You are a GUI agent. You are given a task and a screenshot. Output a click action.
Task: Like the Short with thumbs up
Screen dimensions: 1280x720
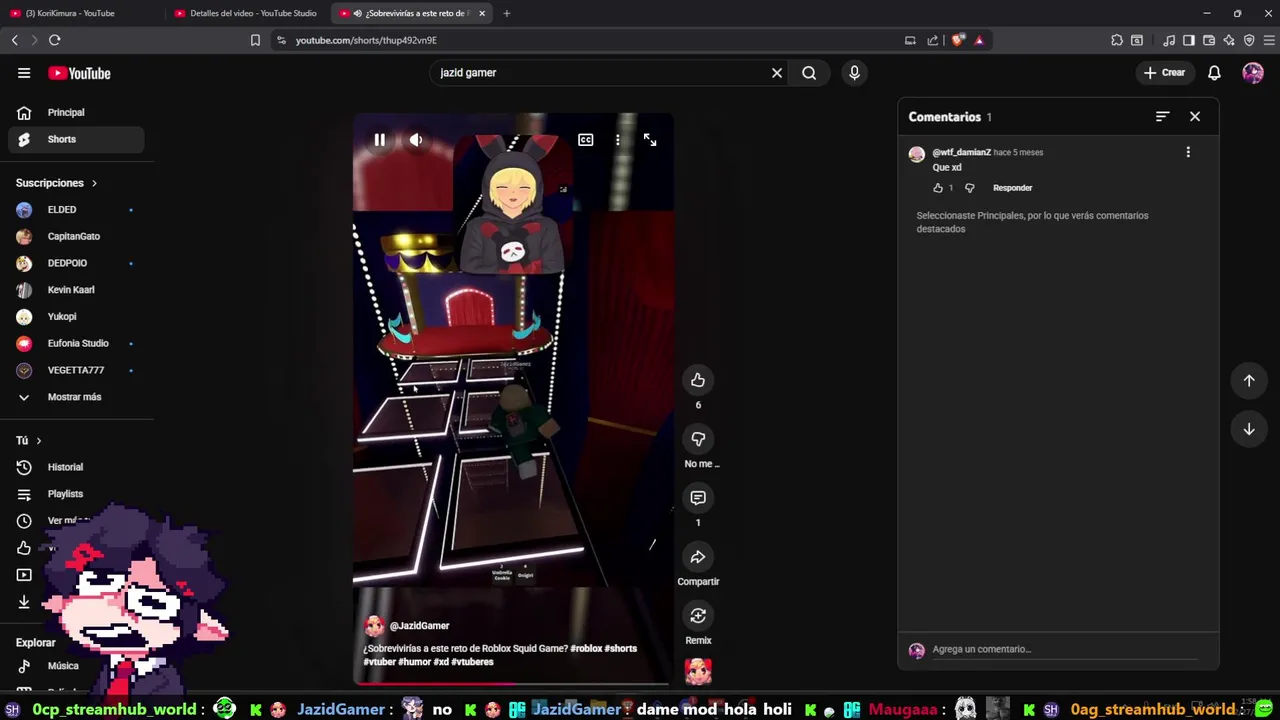(x=698, y=380)
